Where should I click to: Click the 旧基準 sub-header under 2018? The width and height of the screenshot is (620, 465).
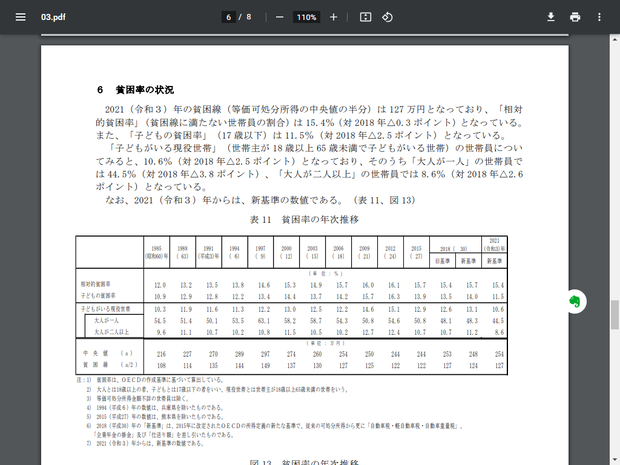click(x=442, y=261)
